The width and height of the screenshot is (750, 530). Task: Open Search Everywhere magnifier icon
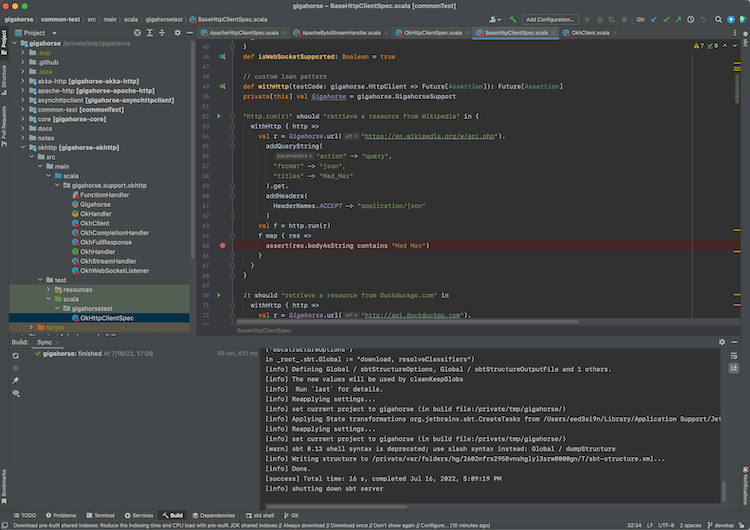(718, 20)
